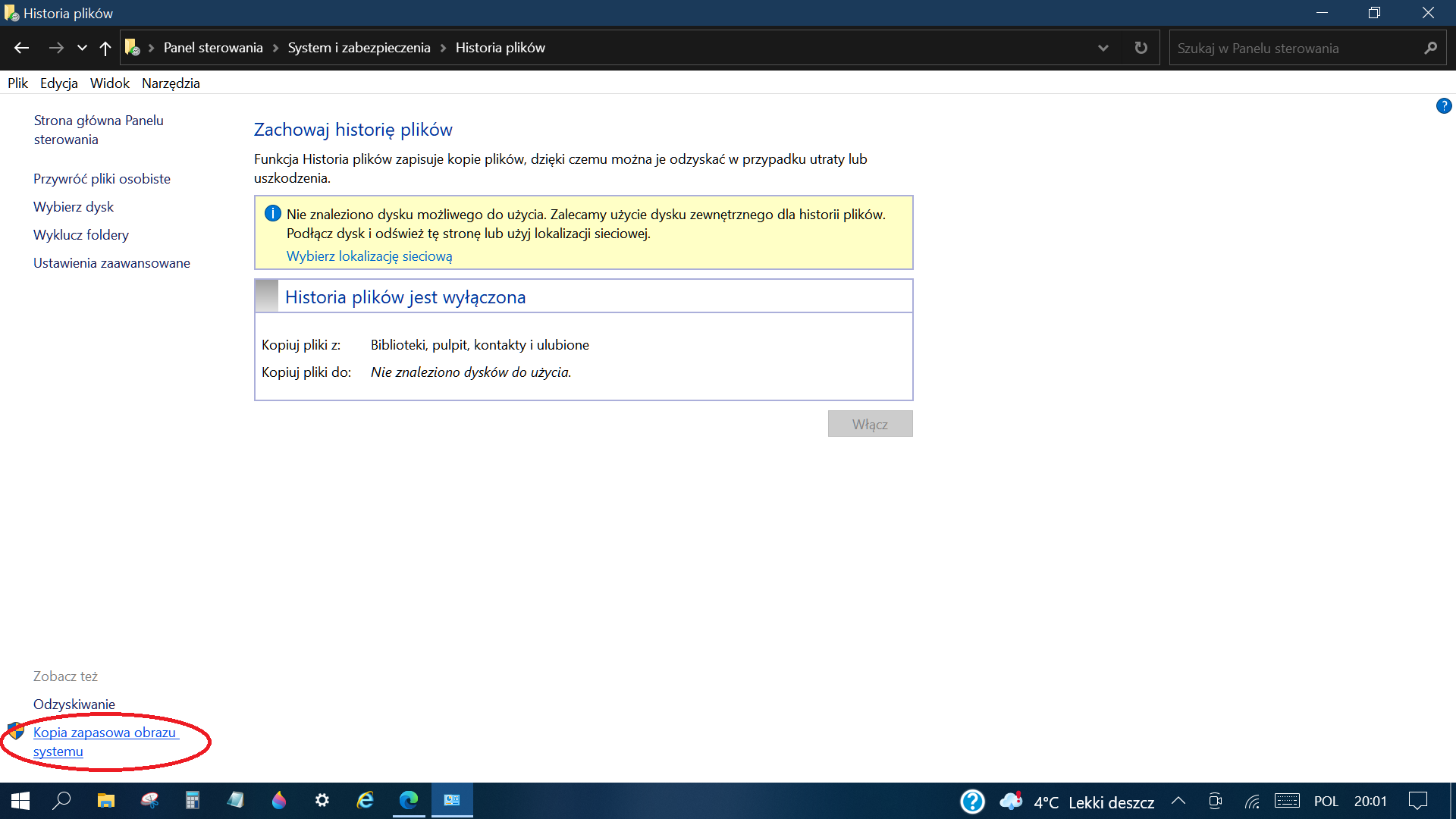Open Wybierz lokalizację sieciową link
Screen dimensions: 1456x819
(x=369, y=256)
